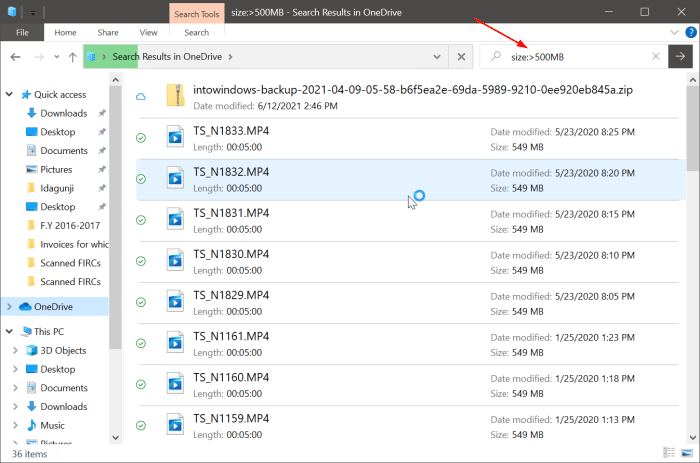Select the Search Tools contextual tab

196,14
